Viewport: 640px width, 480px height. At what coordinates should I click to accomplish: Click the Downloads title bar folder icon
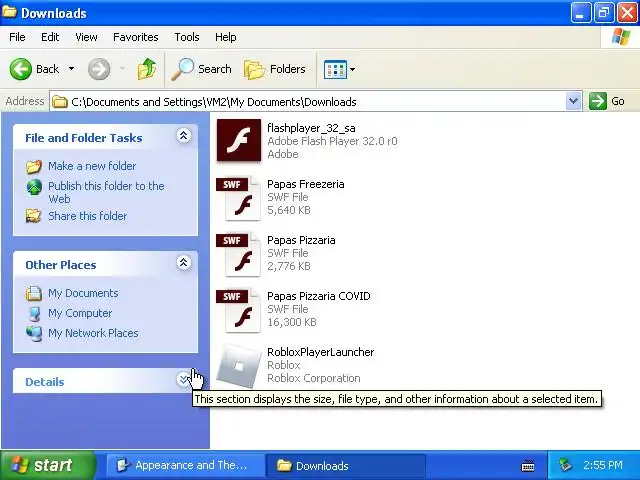coord(9,11)
